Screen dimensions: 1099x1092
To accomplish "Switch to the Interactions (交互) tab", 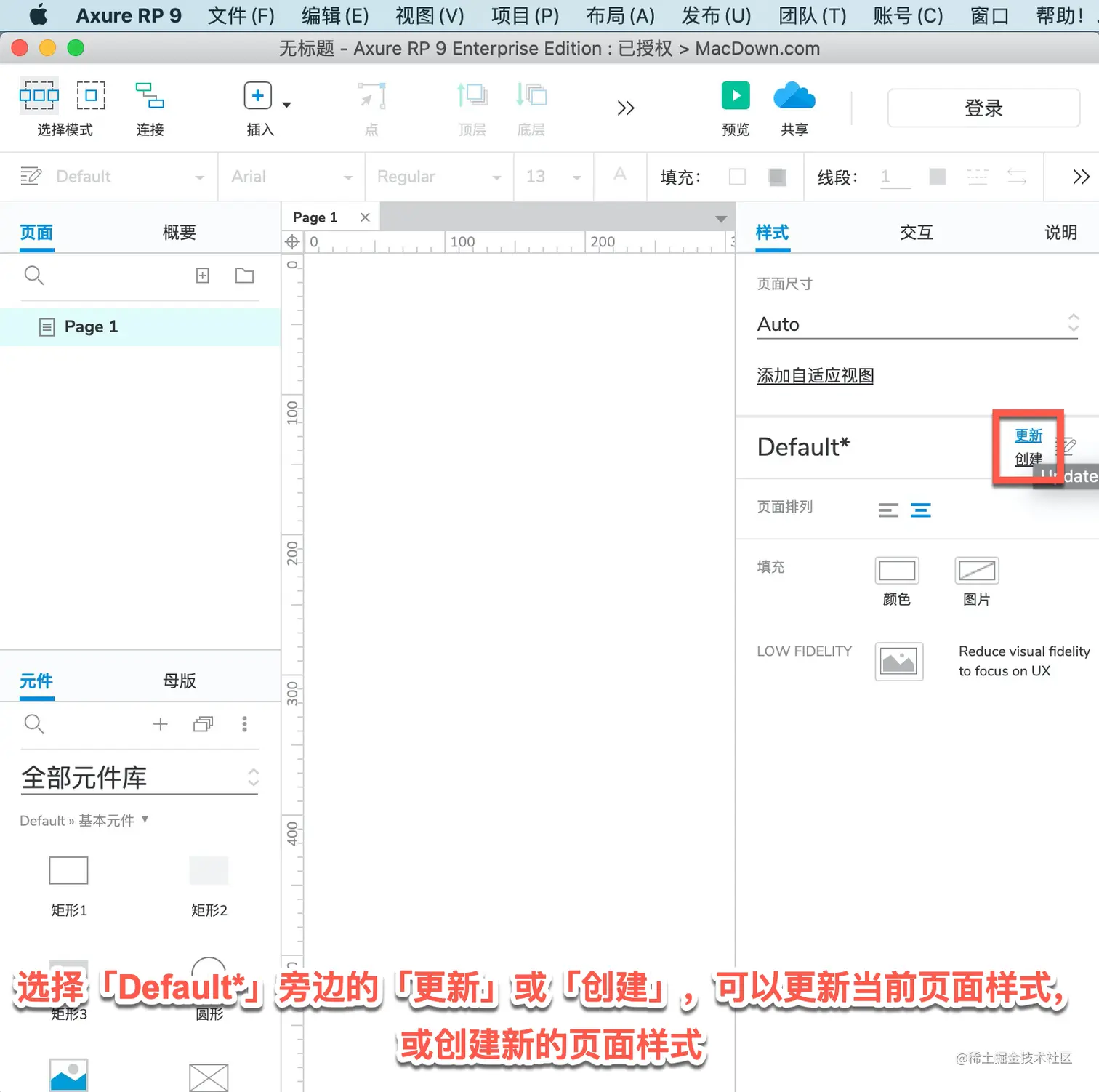I will point(916,233).
